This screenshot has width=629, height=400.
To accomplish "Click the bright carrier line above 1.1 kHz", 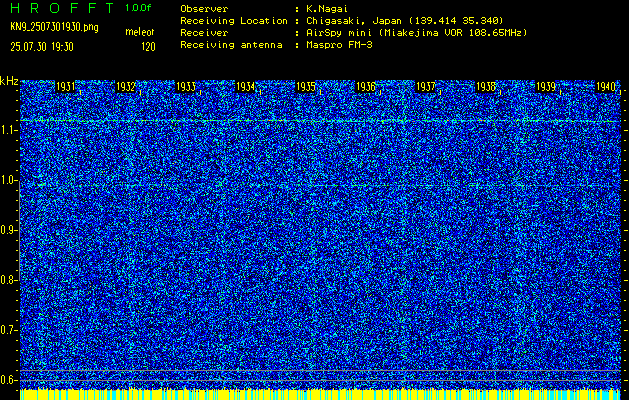I will pyautogui.click(x=320, y=120).
